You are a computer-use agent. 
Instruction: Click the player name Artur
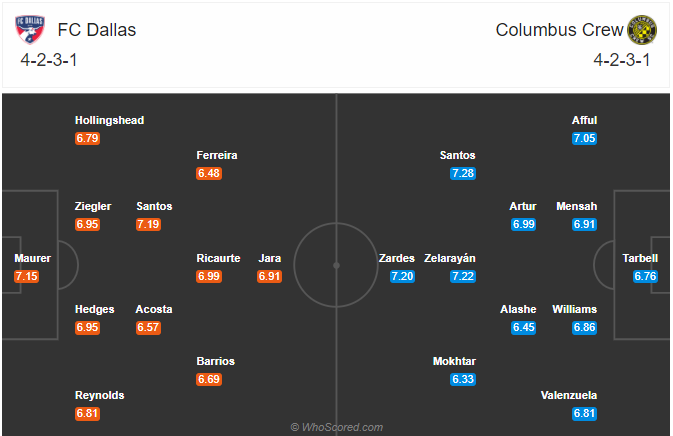coord(523,206)
